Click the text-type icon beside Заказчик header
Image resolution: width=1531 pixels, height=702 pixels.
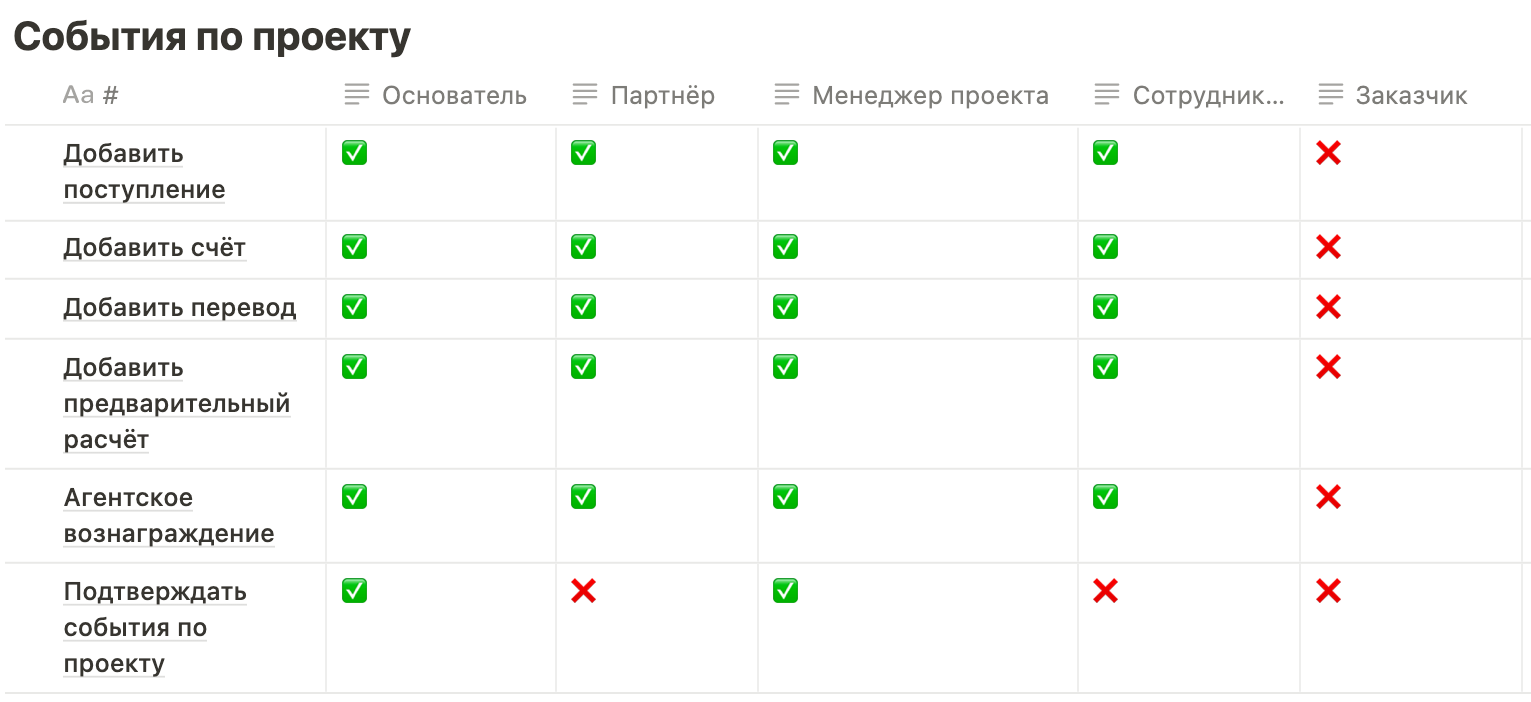coord(1330,95)
